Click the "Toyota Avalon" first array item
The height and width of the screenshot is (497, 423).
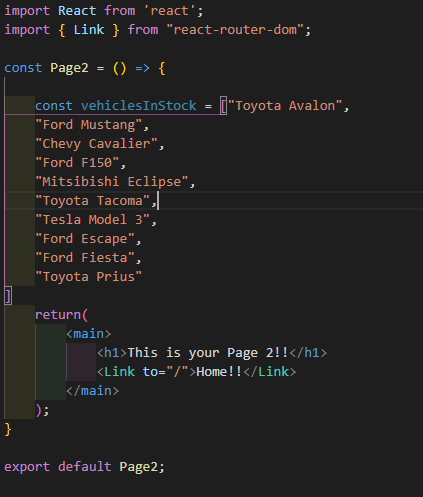285,106
